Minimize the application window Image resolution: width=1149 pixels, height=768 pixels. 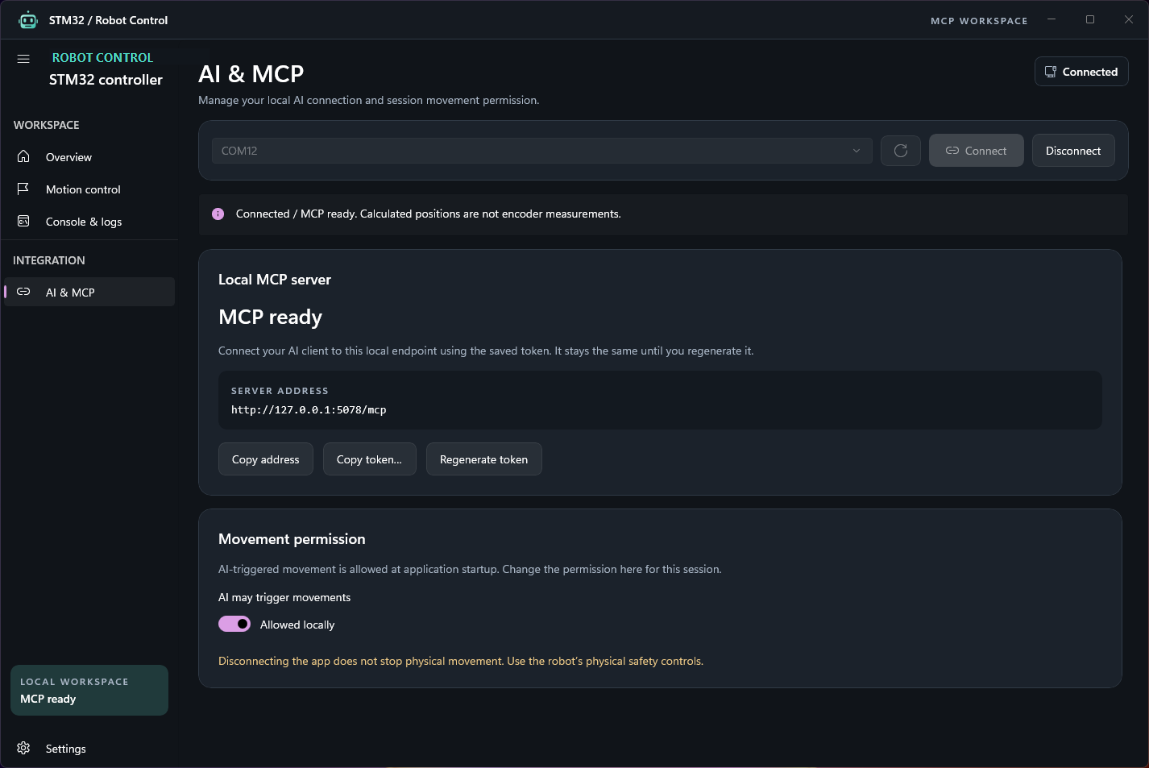(1052, 20)
